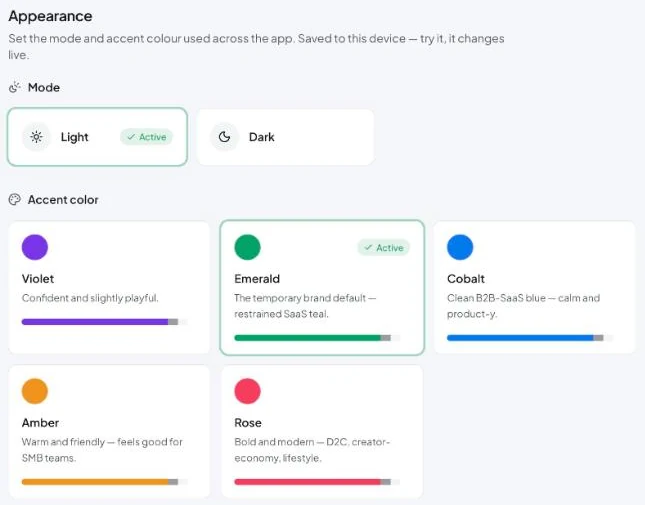Click the rose red color circle

(248, 391)
